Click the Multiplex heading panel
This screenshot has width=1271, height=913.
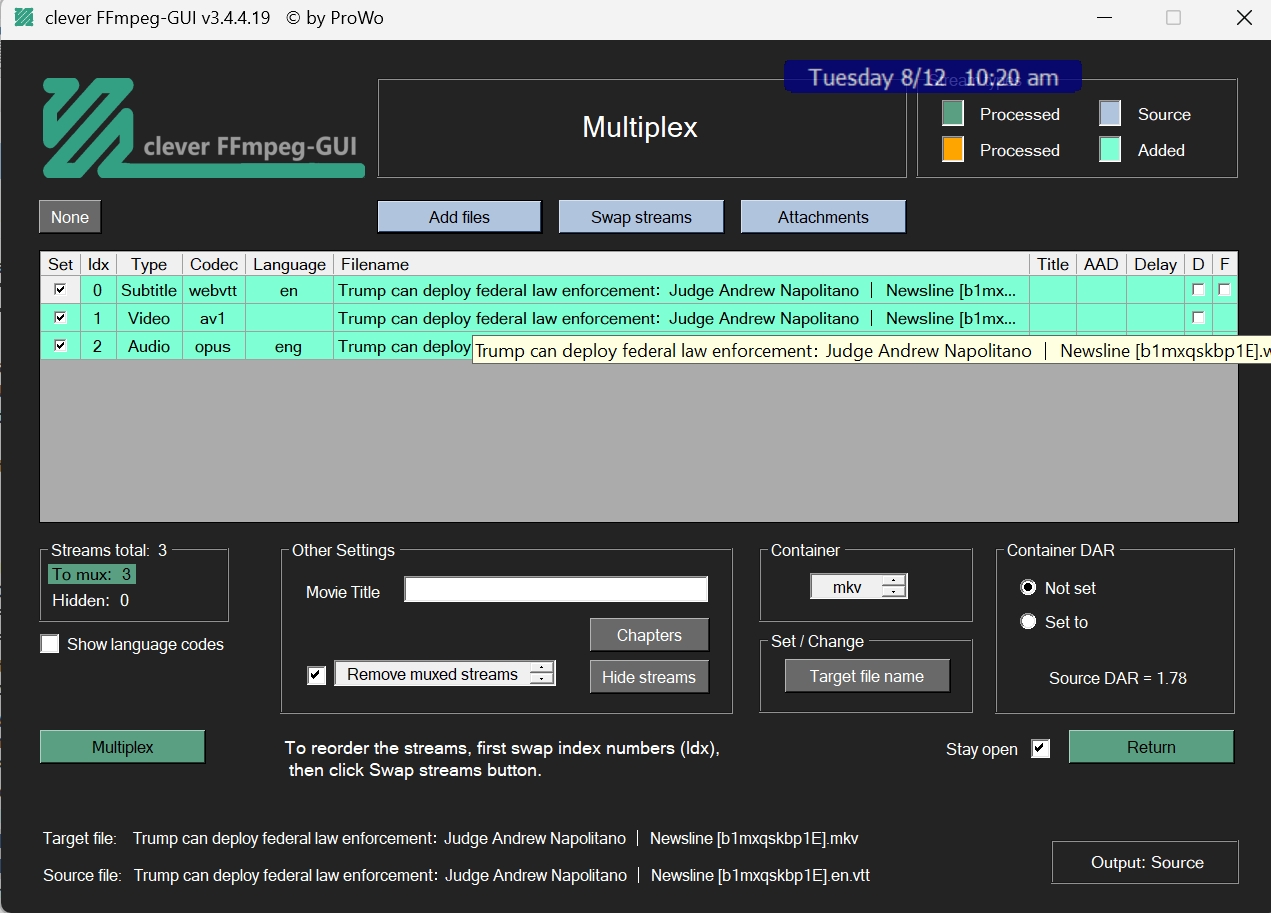coord(640,127)
